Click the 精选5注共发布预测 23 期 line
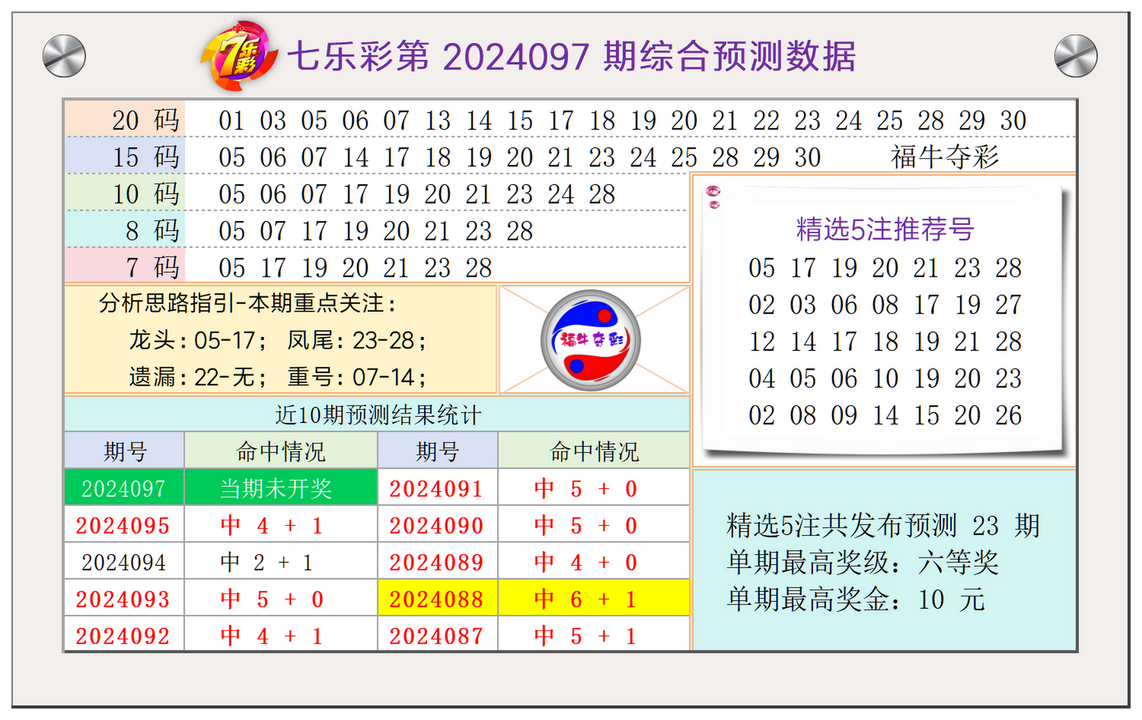The width and height of the screenshot is (1142, 720). (883, 526)
